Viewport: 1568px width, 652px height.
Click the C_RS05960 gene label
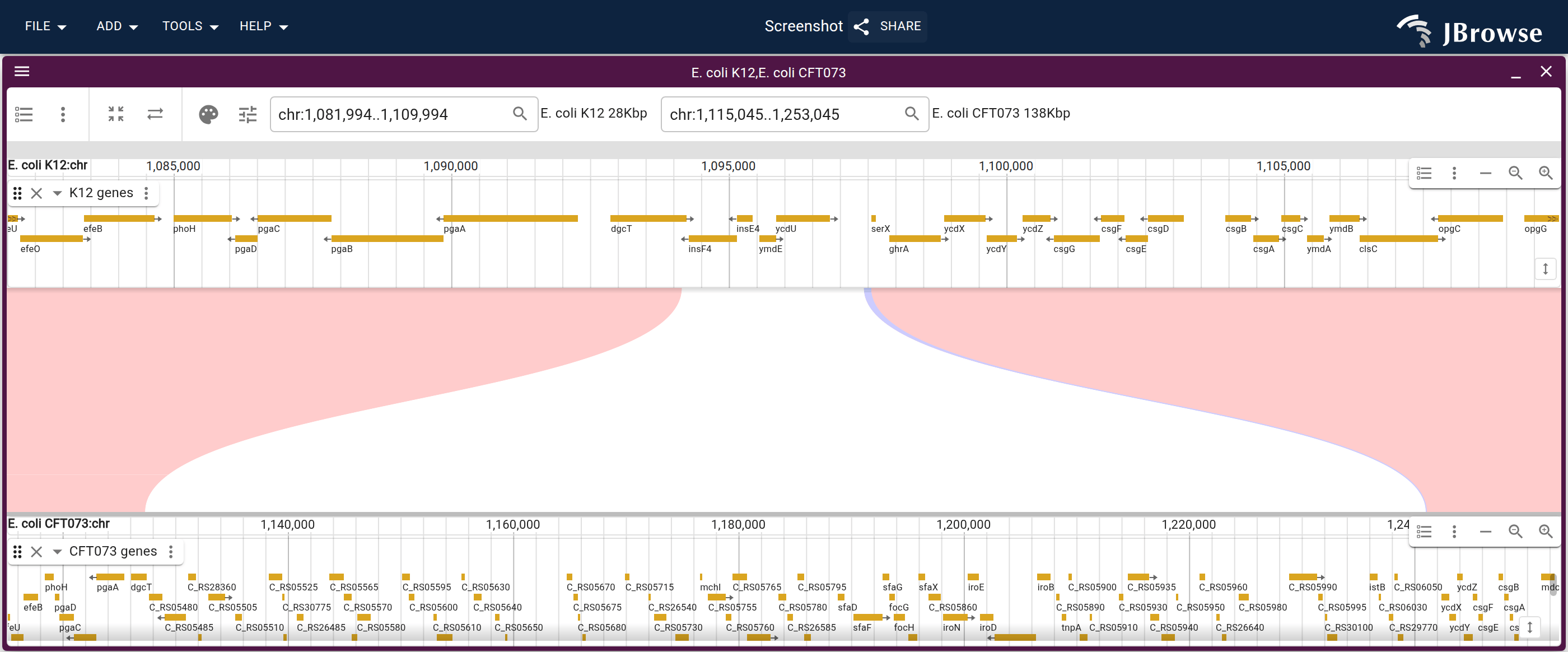coord(1223,588)
